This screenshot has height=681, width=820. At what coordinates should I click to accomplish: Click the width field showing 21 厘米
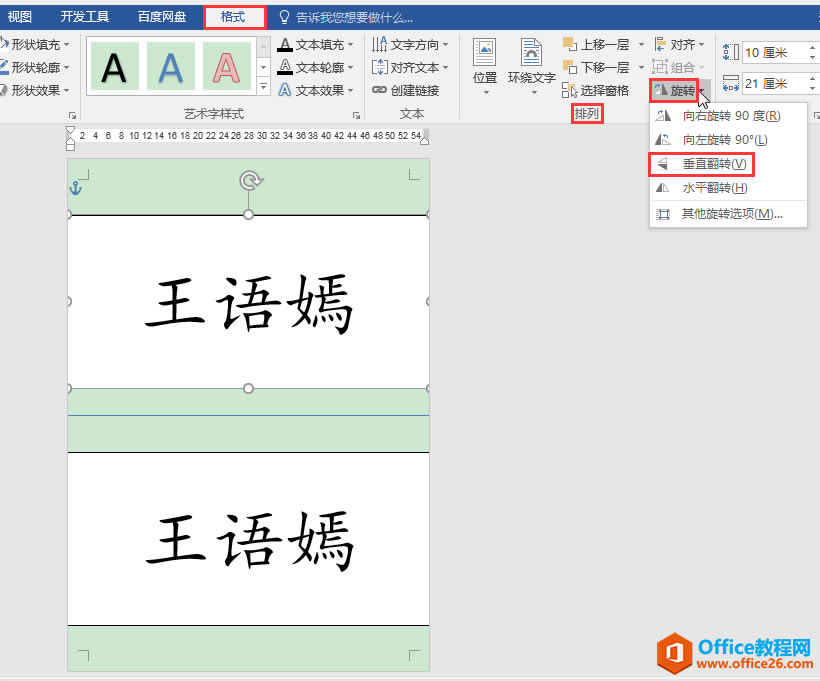coord(775,84)
